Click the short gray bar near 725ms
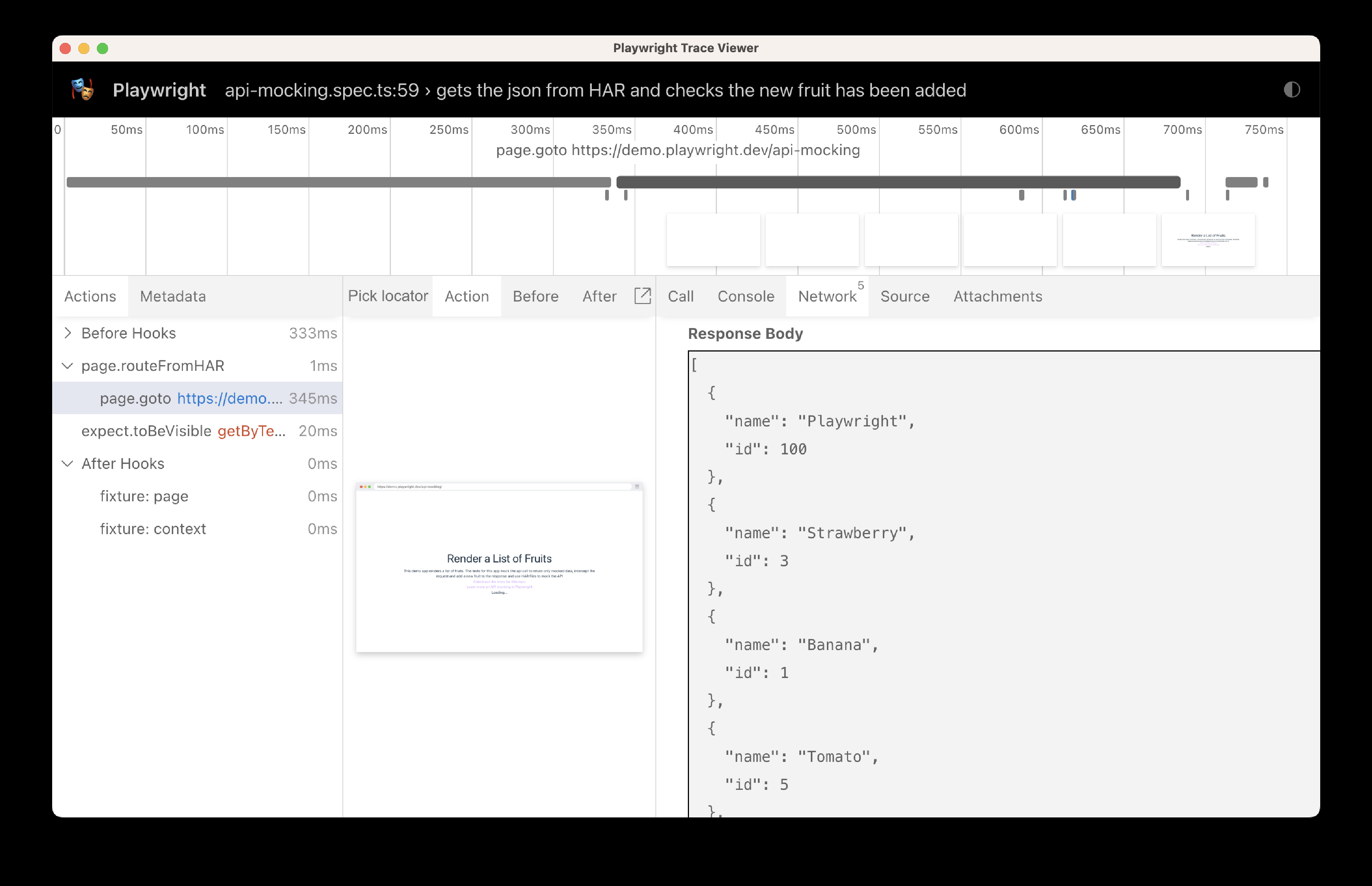1372x886 pixels. click(x=1241, y=182)
